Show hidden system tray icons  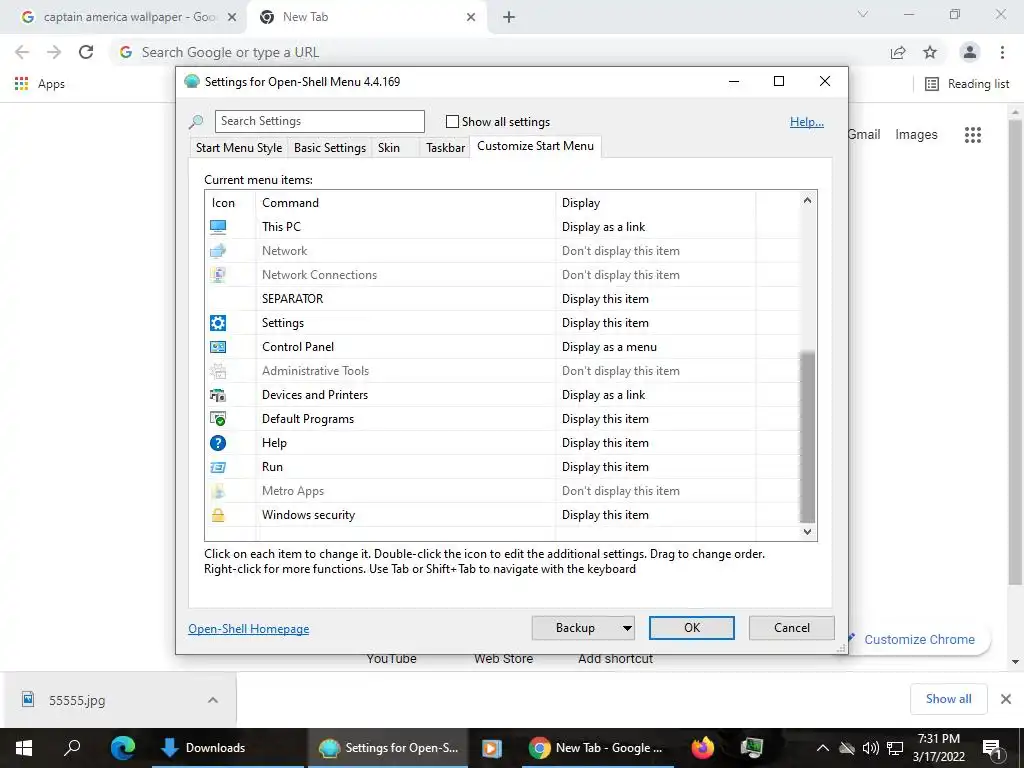coord(823,748)
